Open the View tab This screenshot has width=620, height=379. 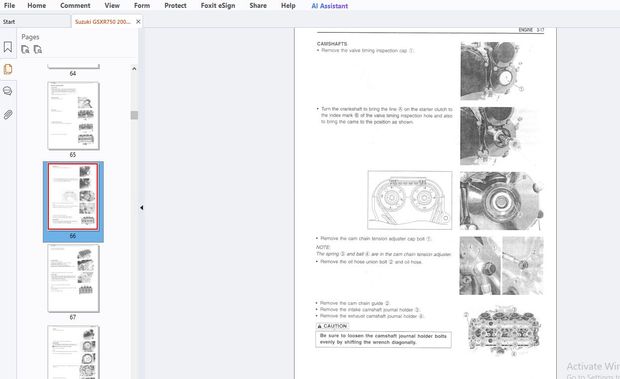click(x=112, y=6)
